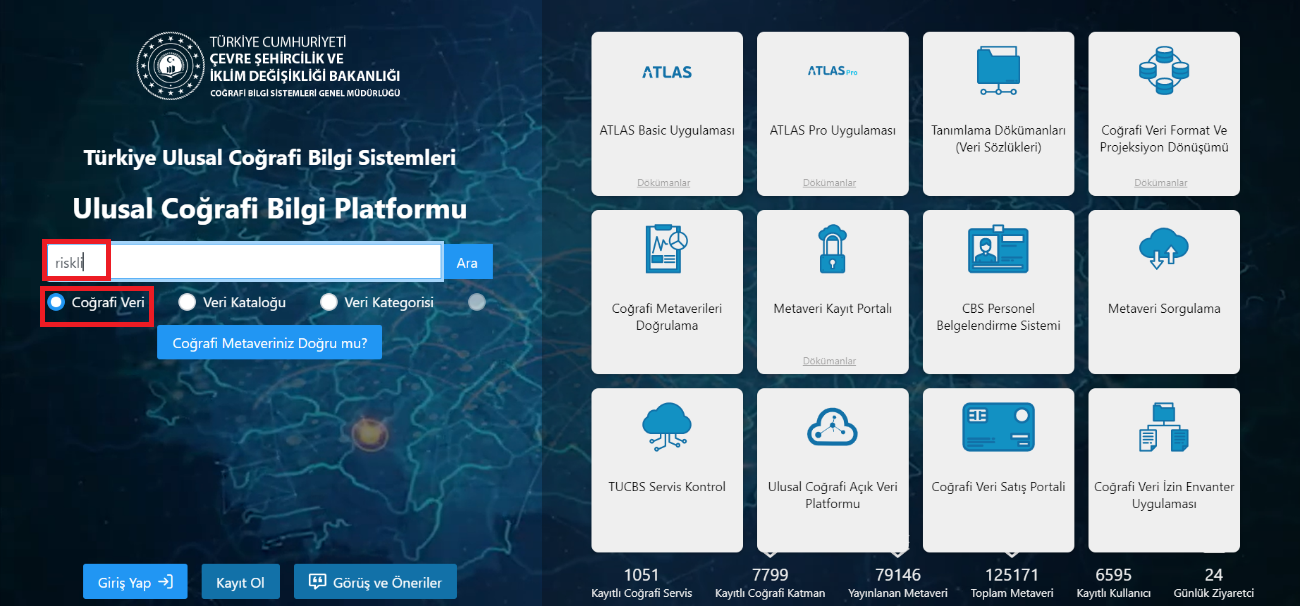
Task: Click the ministry emblem logo
Action: tap(170, 66)
